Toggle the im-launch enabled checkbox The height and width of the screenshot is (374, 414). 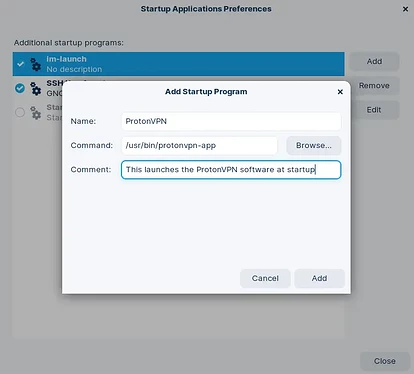point(20,64)
